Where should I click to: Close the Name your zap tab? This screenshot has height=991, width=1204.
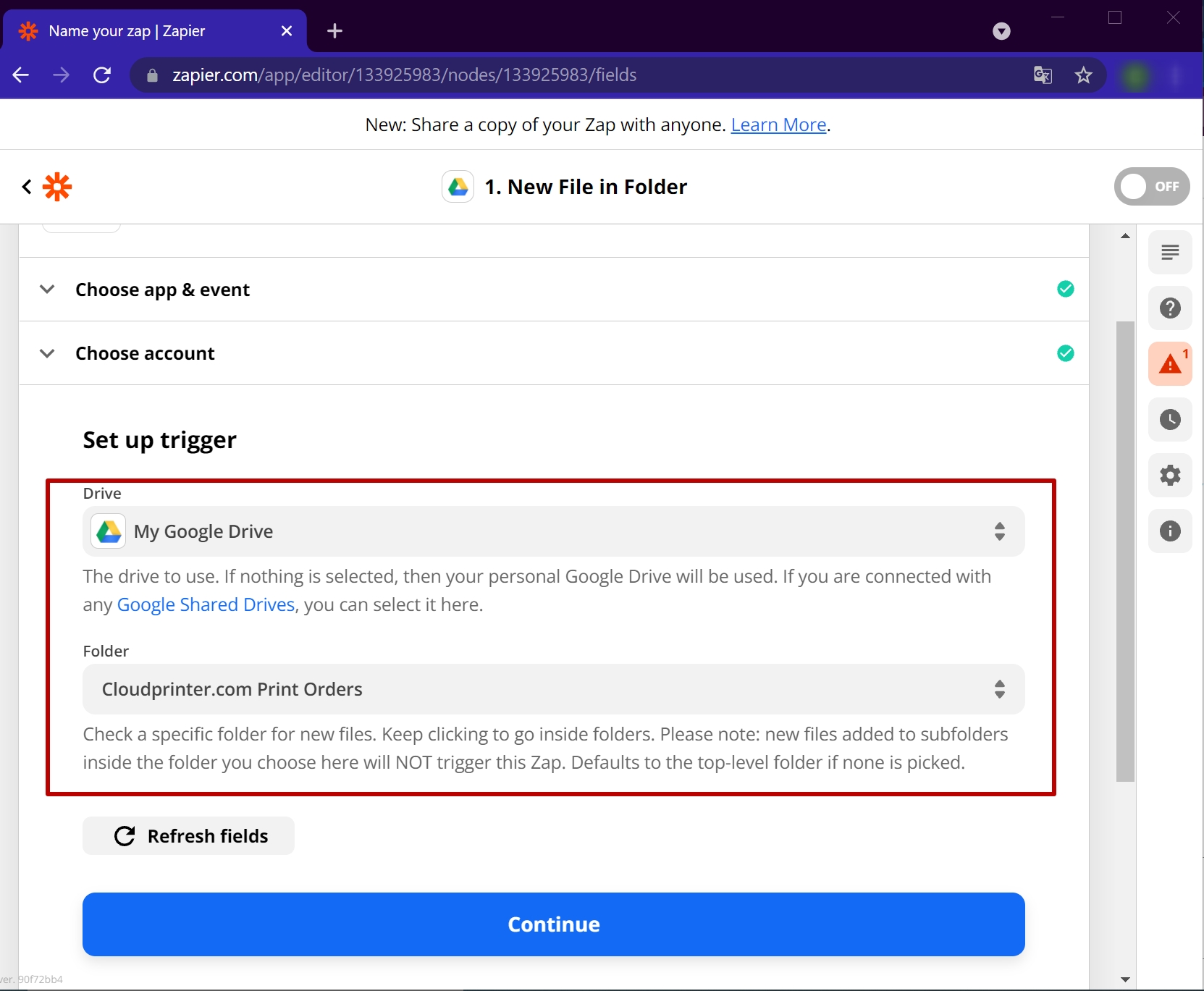pyautogui.click(x=287, y=31)
